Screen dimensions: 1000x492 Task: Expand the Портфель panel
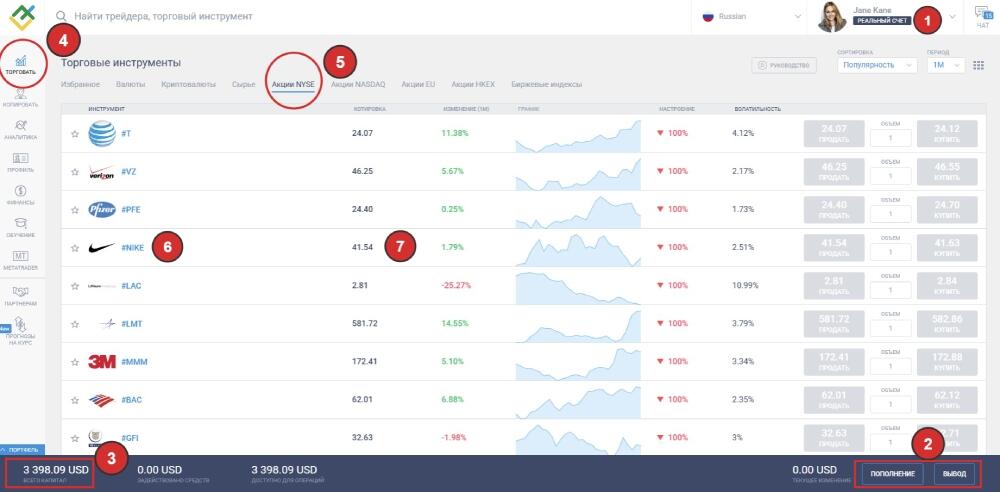point(22,450)
